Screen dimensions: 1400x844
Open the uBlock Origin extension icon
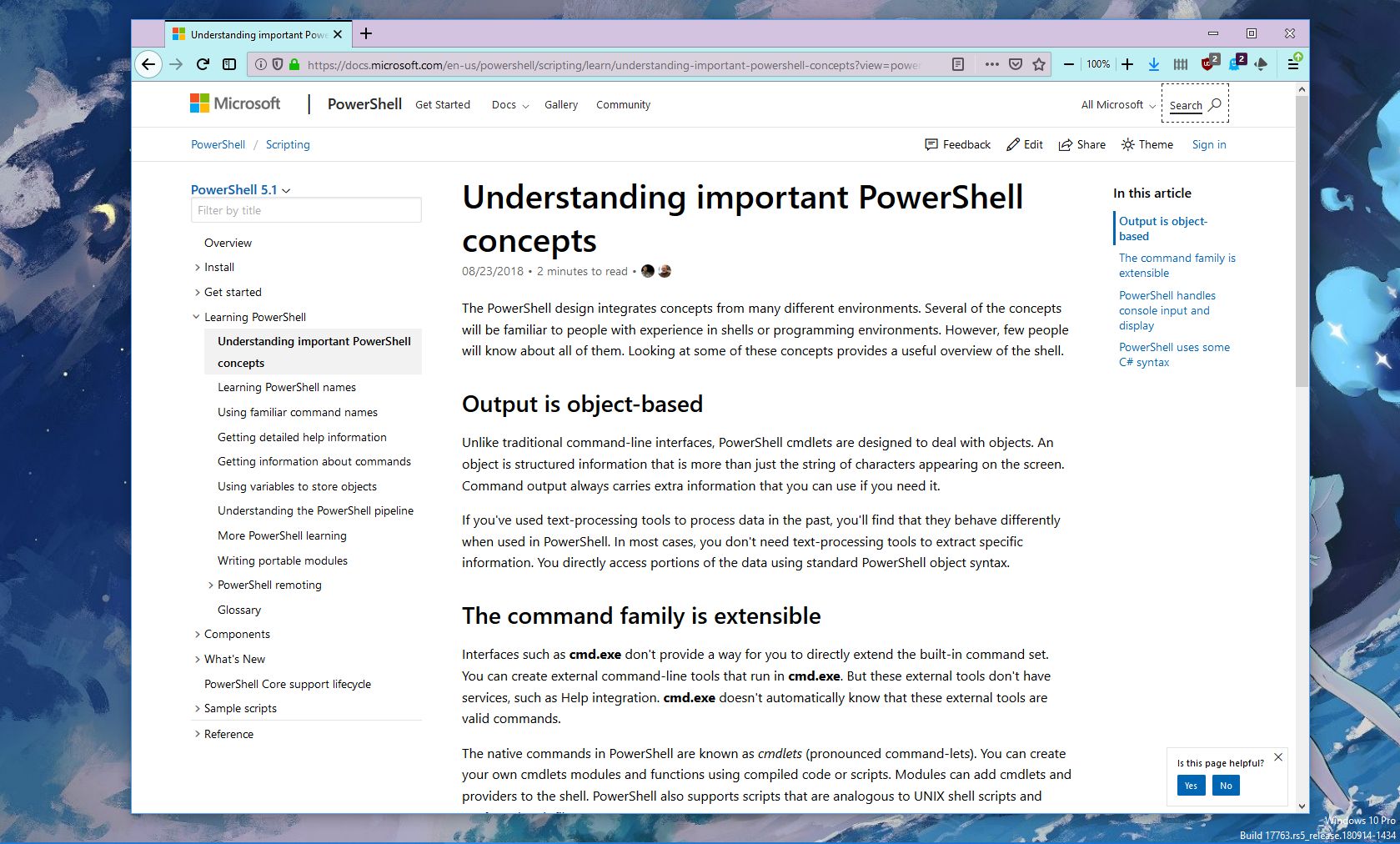(x=1209, y=63)
